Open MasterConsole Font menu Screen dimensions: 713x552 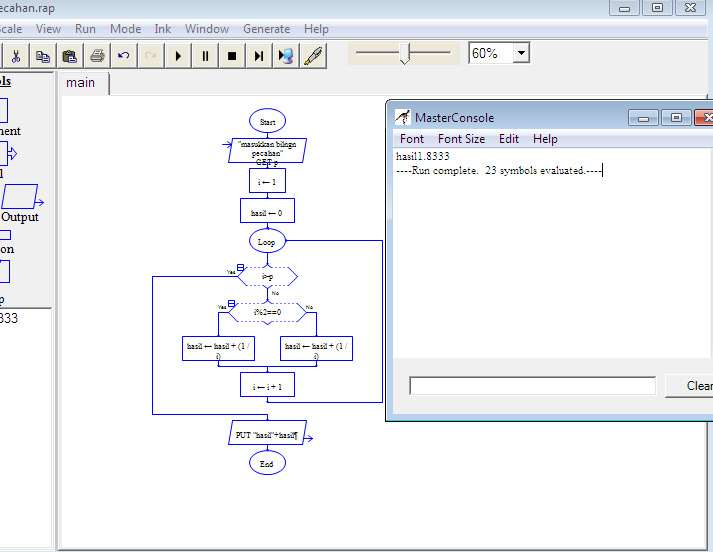coord(412,139)
